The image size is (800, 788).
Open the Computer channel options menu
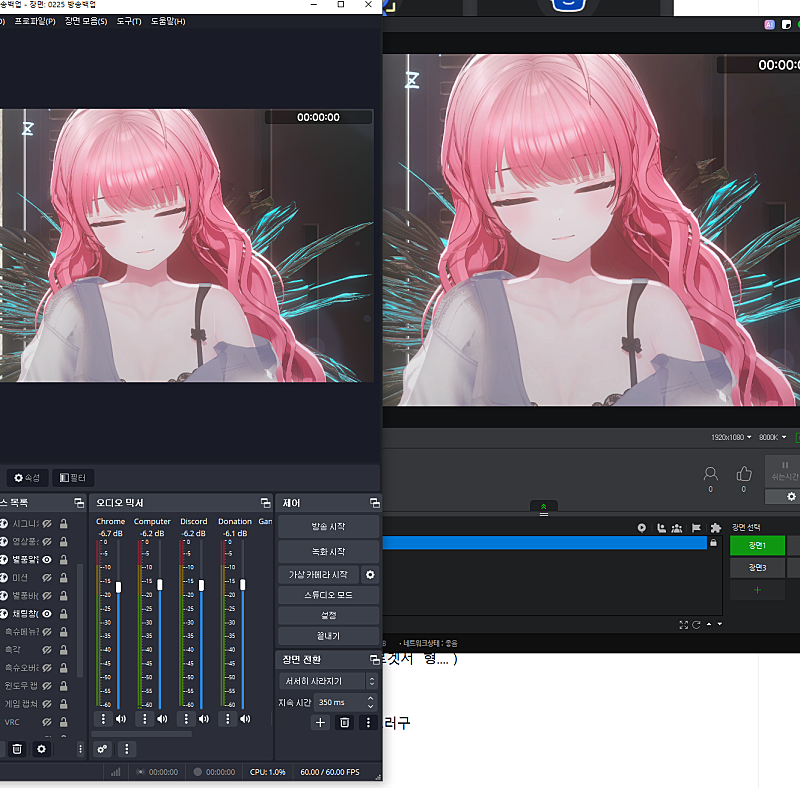point(145,719)
